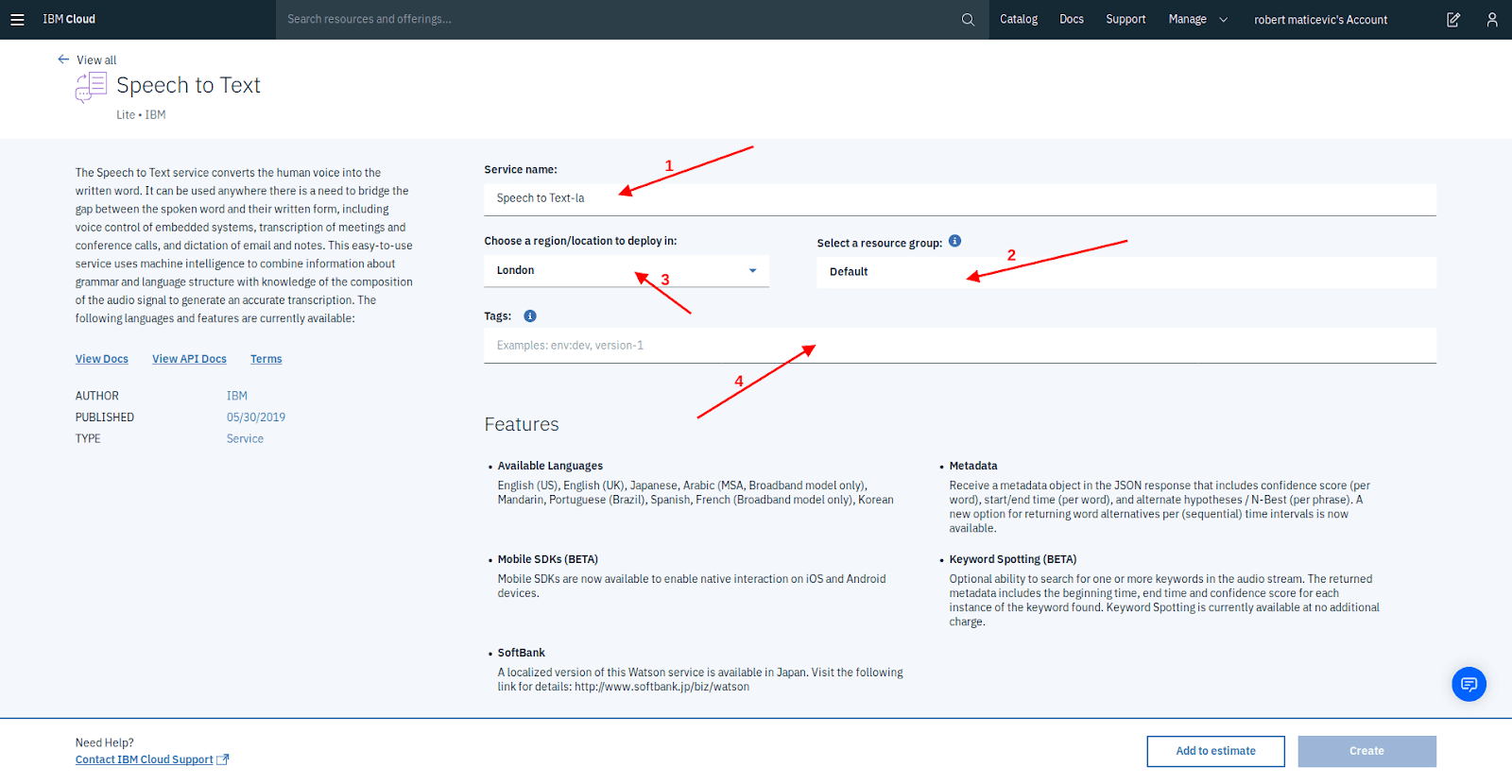Open robert maticevic's Account switcher
Image resolution: width=1512 pixels, height=784 pixels.
click(x=1321, y=20)
